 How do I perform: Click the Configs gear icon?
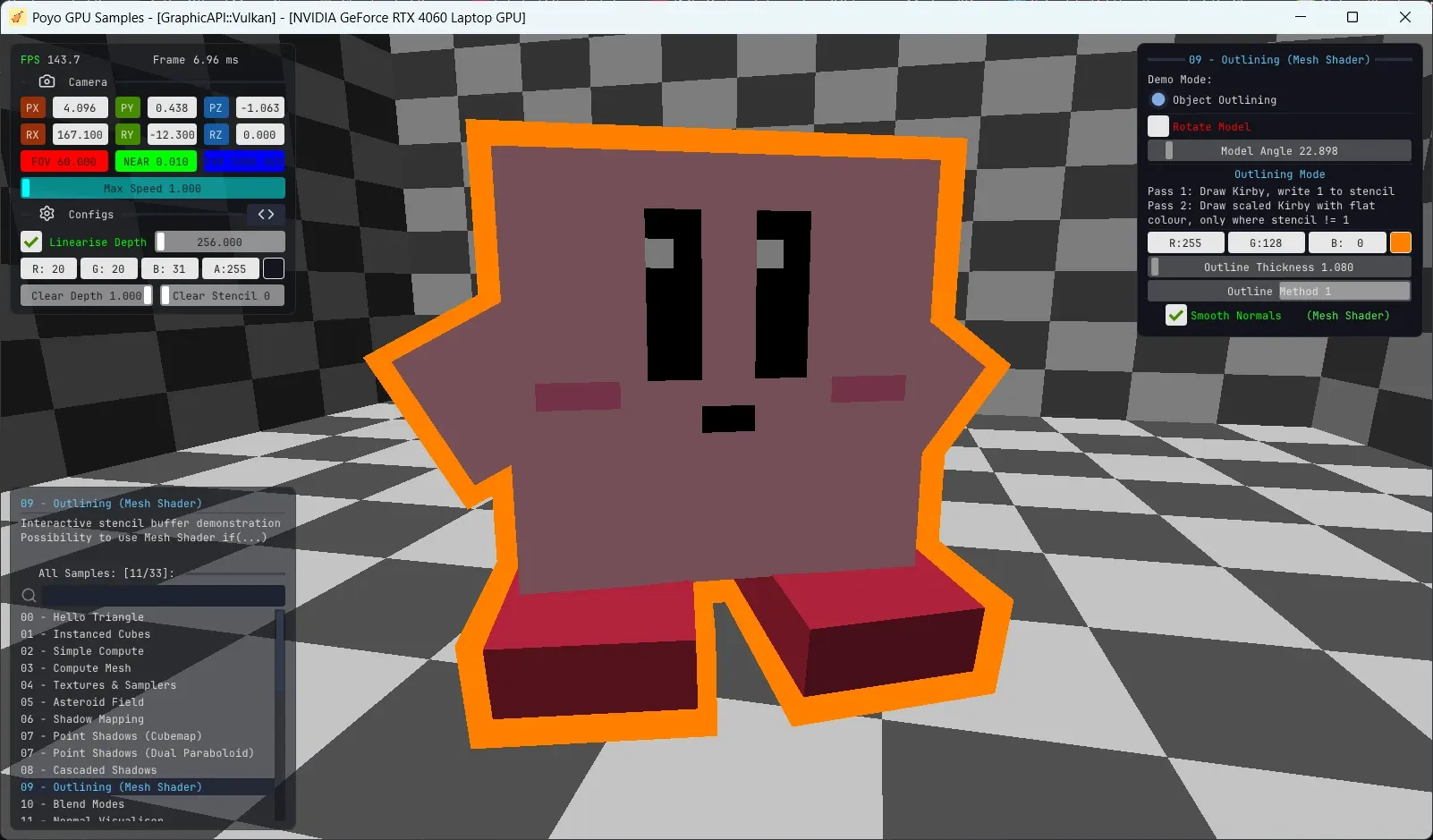tap(47, 214)
